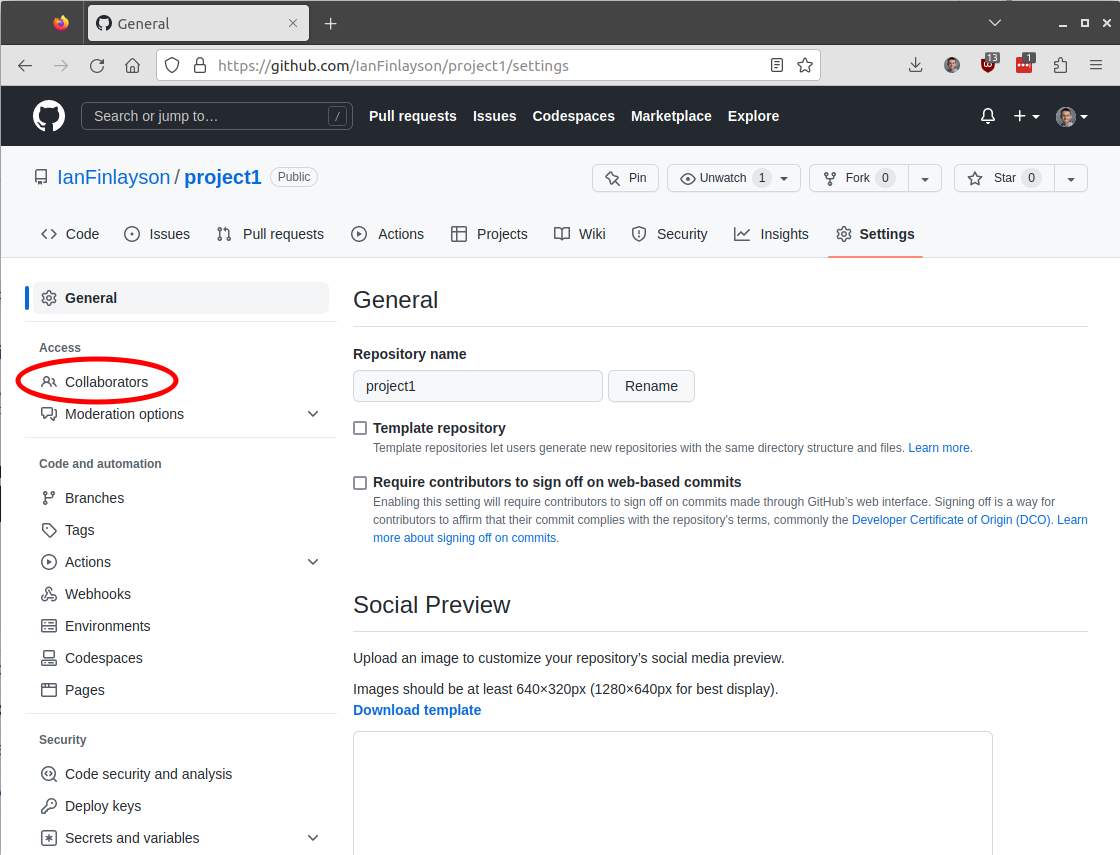
Task: Open the Star lists dropdown arrow
Action: click(x=1071, y=179)
